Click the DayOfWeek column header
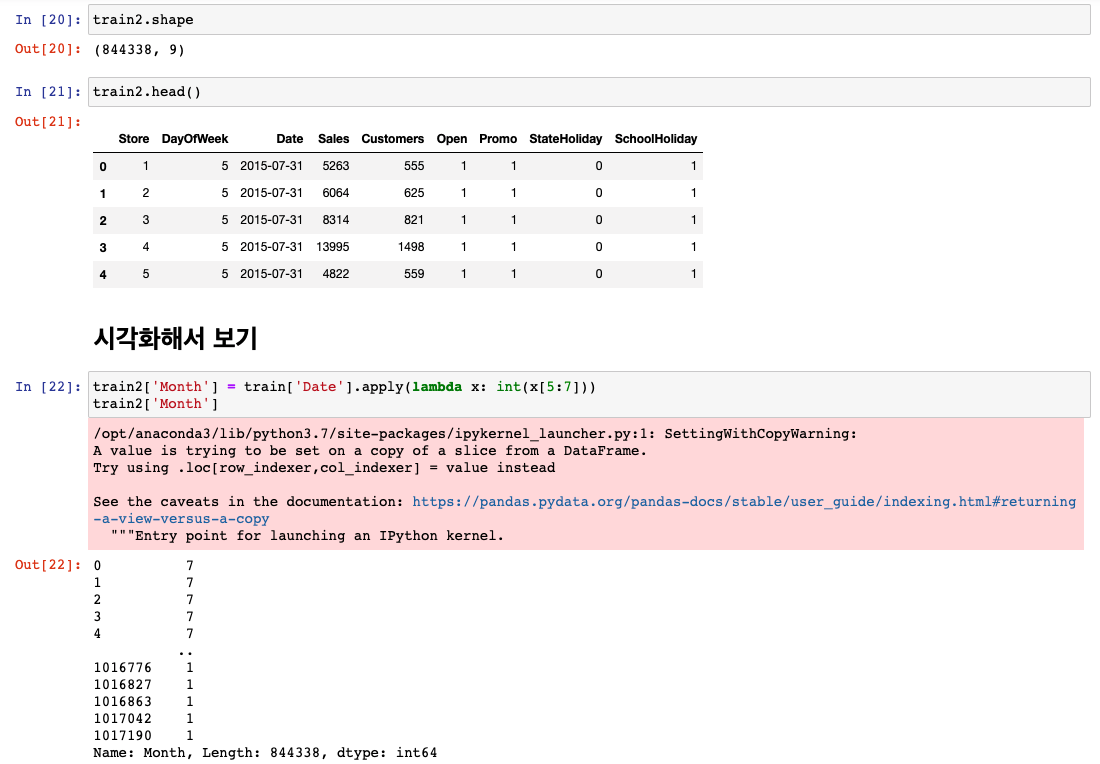The width and height of the screenshot is (1100, 764). tap(195, 139)
